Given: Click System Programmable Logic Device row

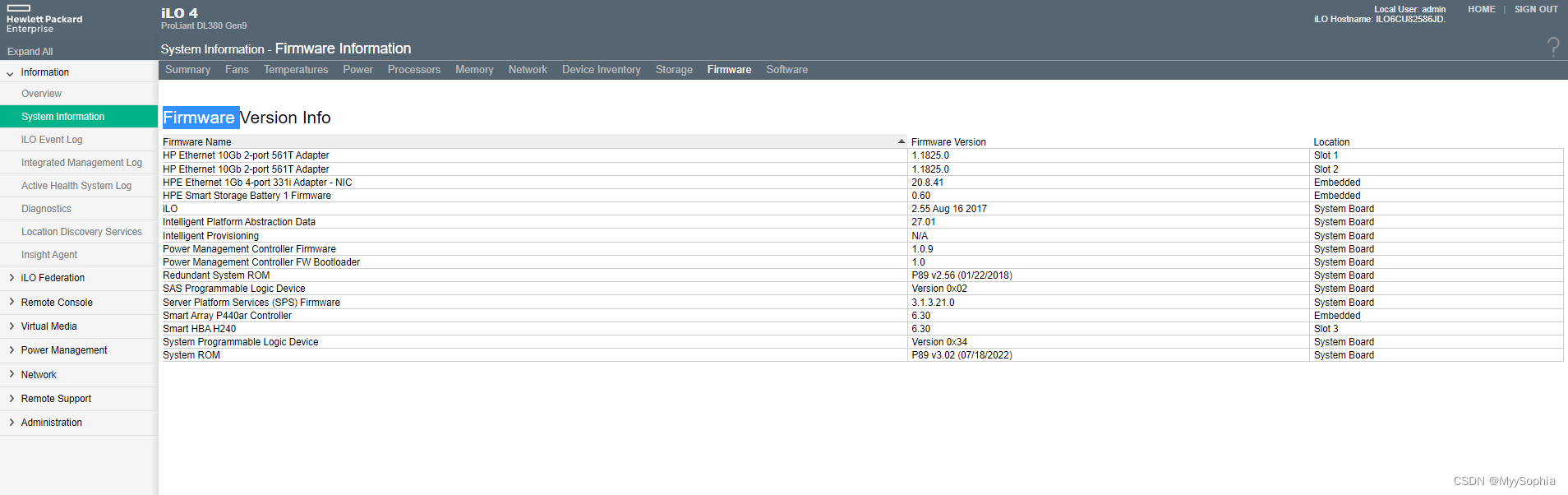Looking at the screenshot, I should (862, 342).
